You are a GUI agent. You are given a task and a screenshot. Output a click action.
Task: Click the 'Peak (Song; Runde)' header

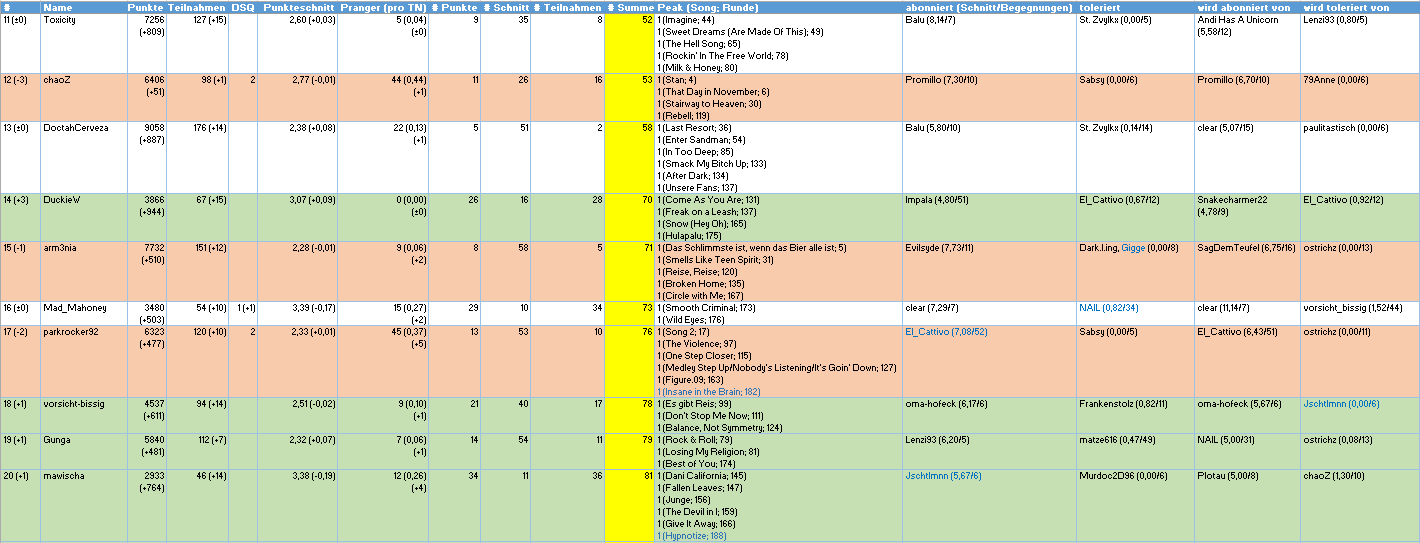[779, 7]
